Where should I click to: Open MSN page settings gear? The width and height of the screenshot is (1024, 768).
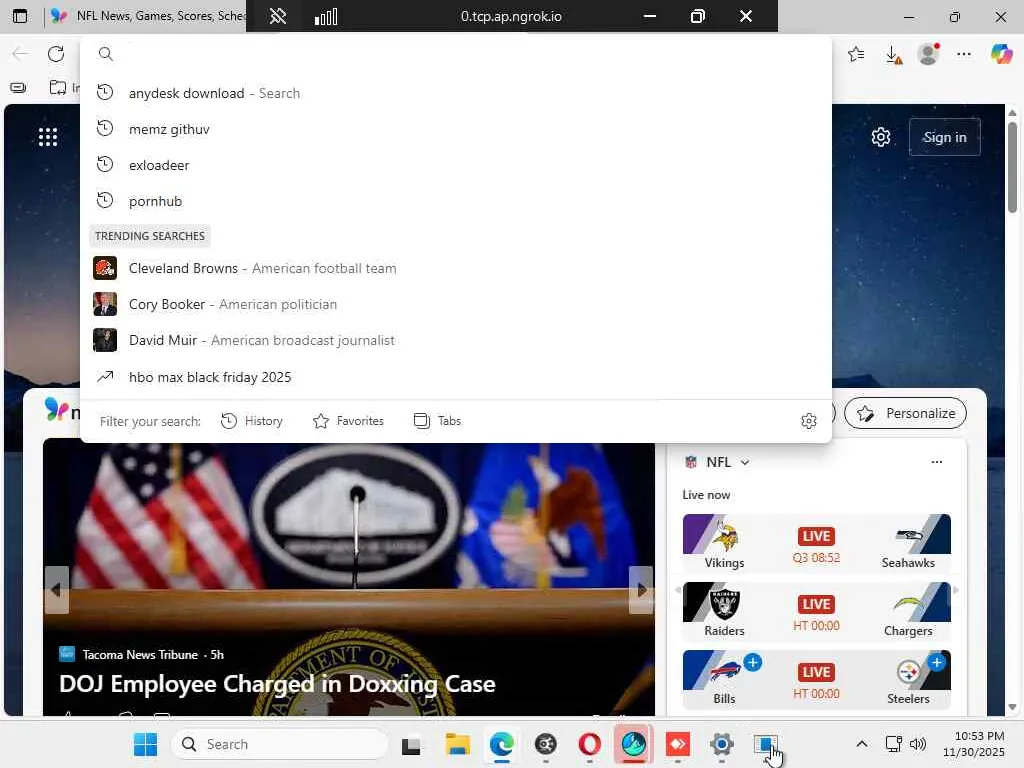coord(880,137)
